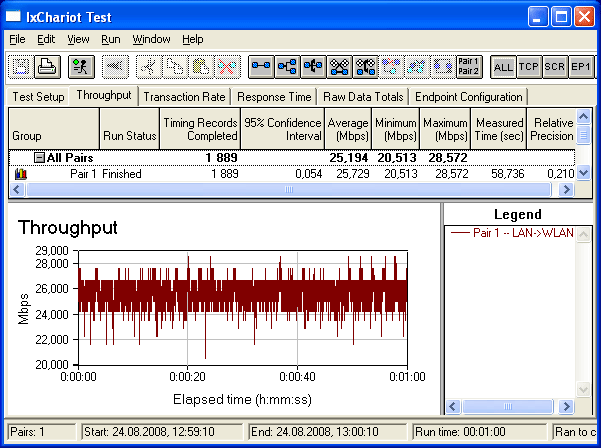The height and width of the screenshot is (448, 601).
Task: Click the Add hardware performance pair icon
Action: [340, 67]
